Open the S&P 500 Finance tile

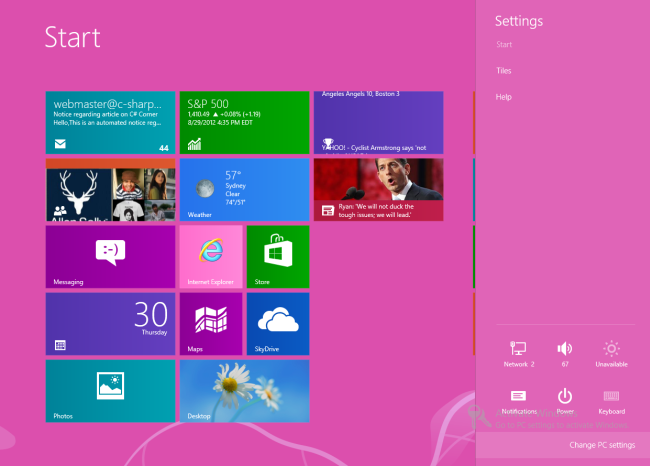pos(245,123)
